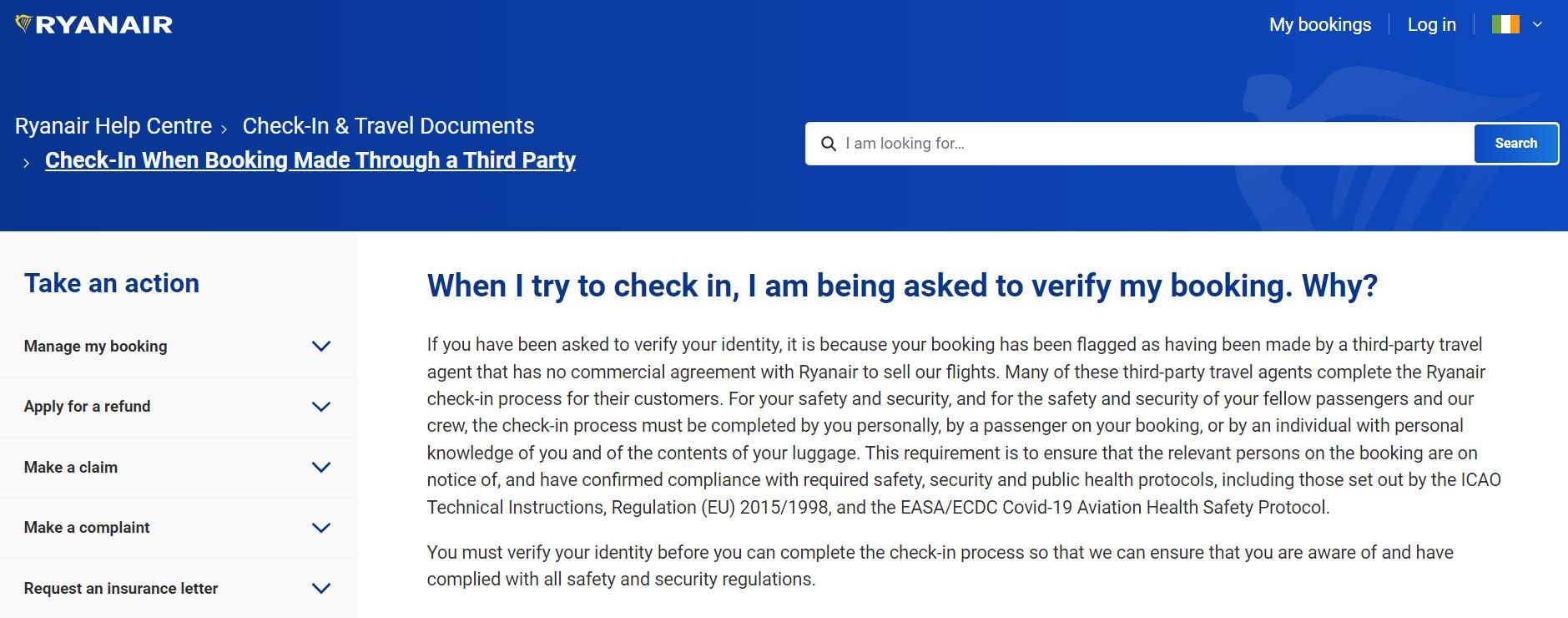This screenshot has width=1568, height=618.
Task: Click the breadcrumb arrow after Help Centre
Action: pos(224,129)
